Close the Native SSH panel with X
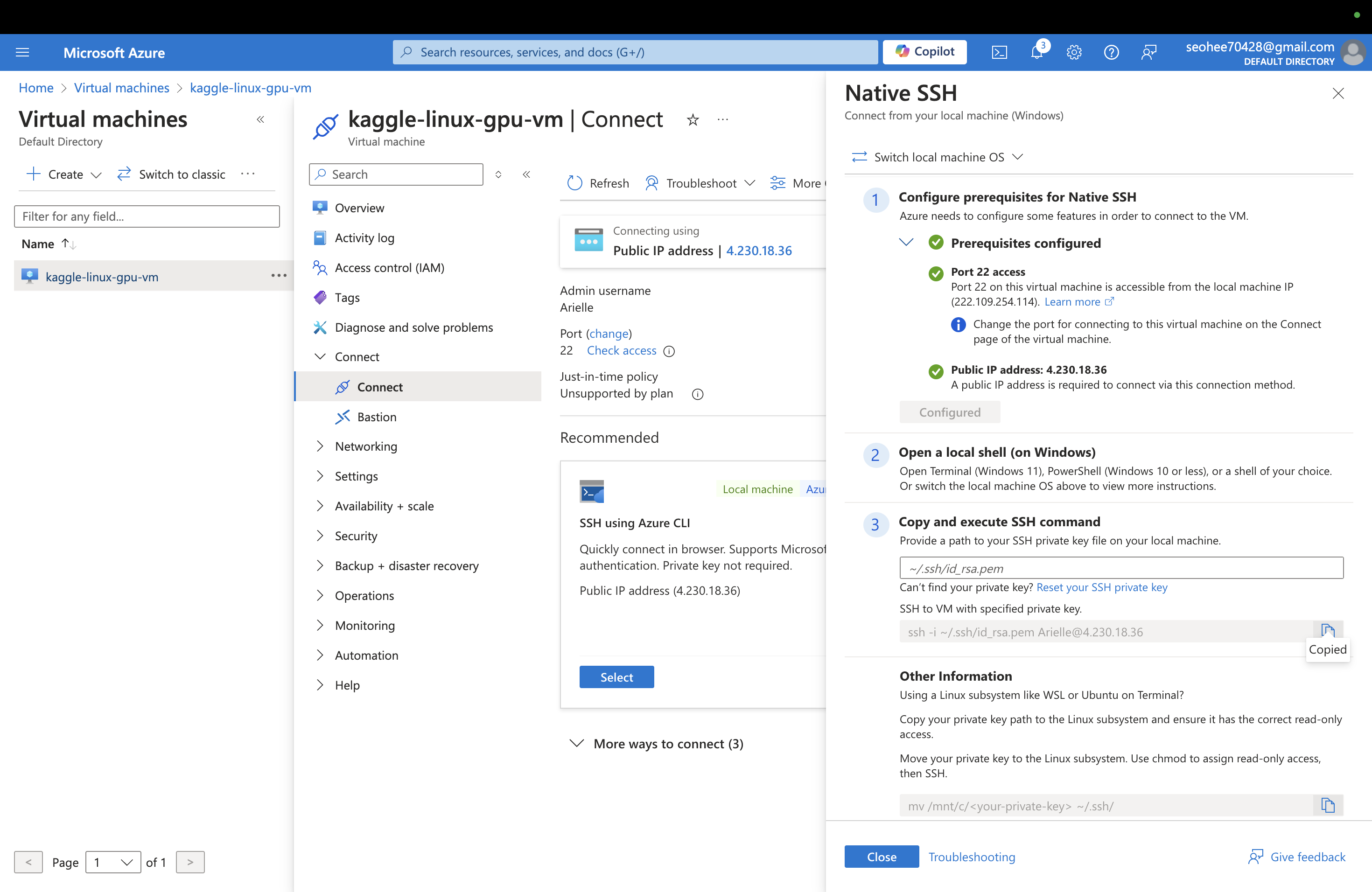1372x892 pixels. tap(1338, 93)
